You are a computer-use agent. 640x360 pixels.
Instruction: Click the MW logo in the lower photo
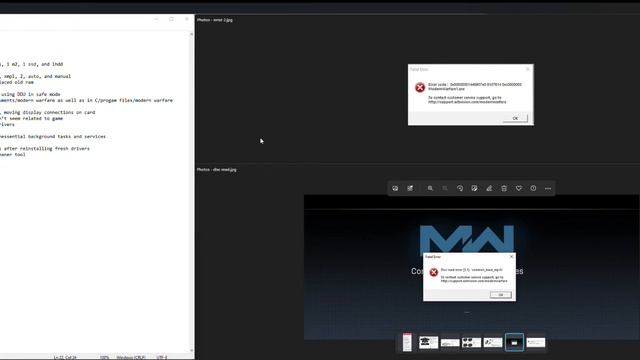pos(467,238)
